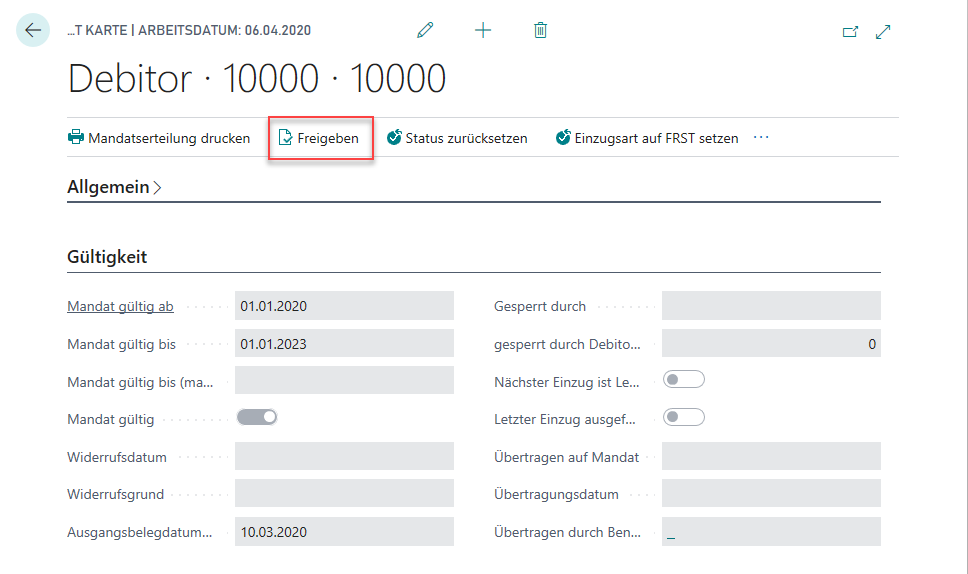Screen dimensions: 968x574
Task: Click the back arrow button
Action: [x=33, y=31]
